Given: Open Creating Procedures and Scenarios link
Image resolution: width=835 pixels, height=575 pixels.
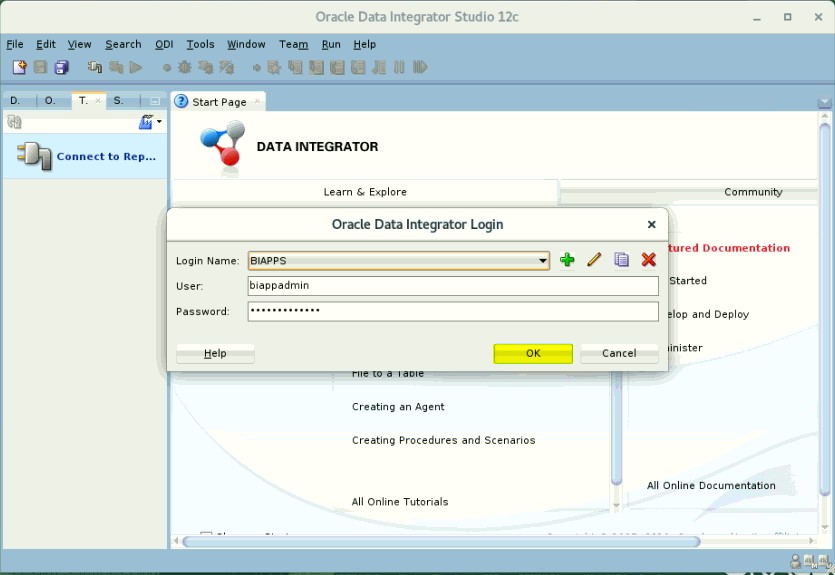Looking at the screenshot, I should coord(443,440).
